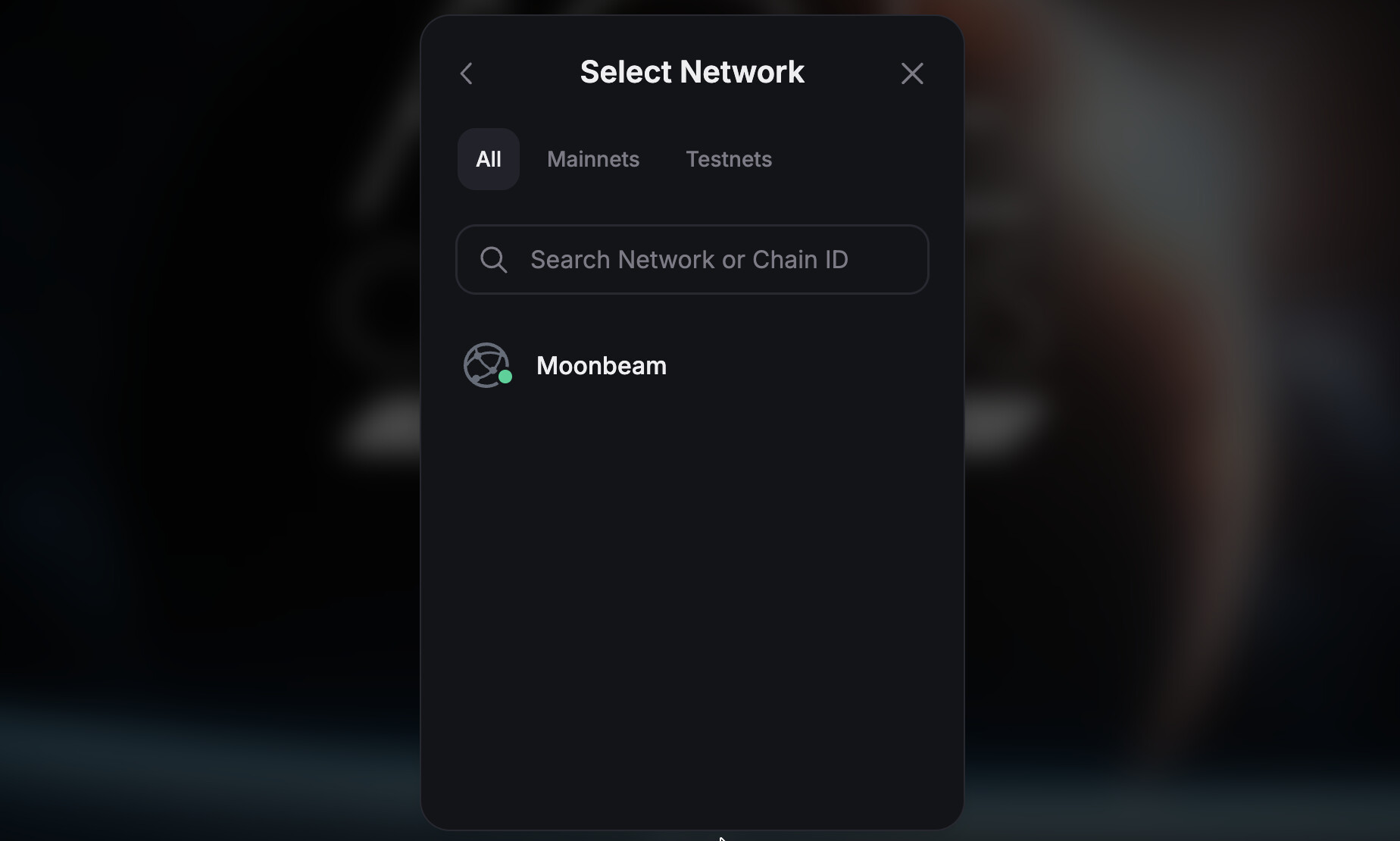Click the Search Network placeholder text
1400x841 pixels.
point(689,260)
